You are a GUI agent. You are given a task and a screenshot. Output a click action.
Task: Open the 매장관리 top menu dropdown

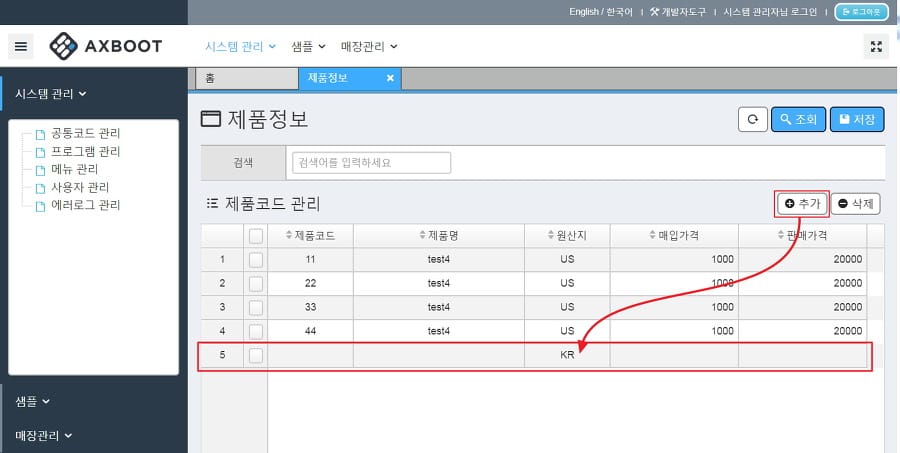pos(368,47)
